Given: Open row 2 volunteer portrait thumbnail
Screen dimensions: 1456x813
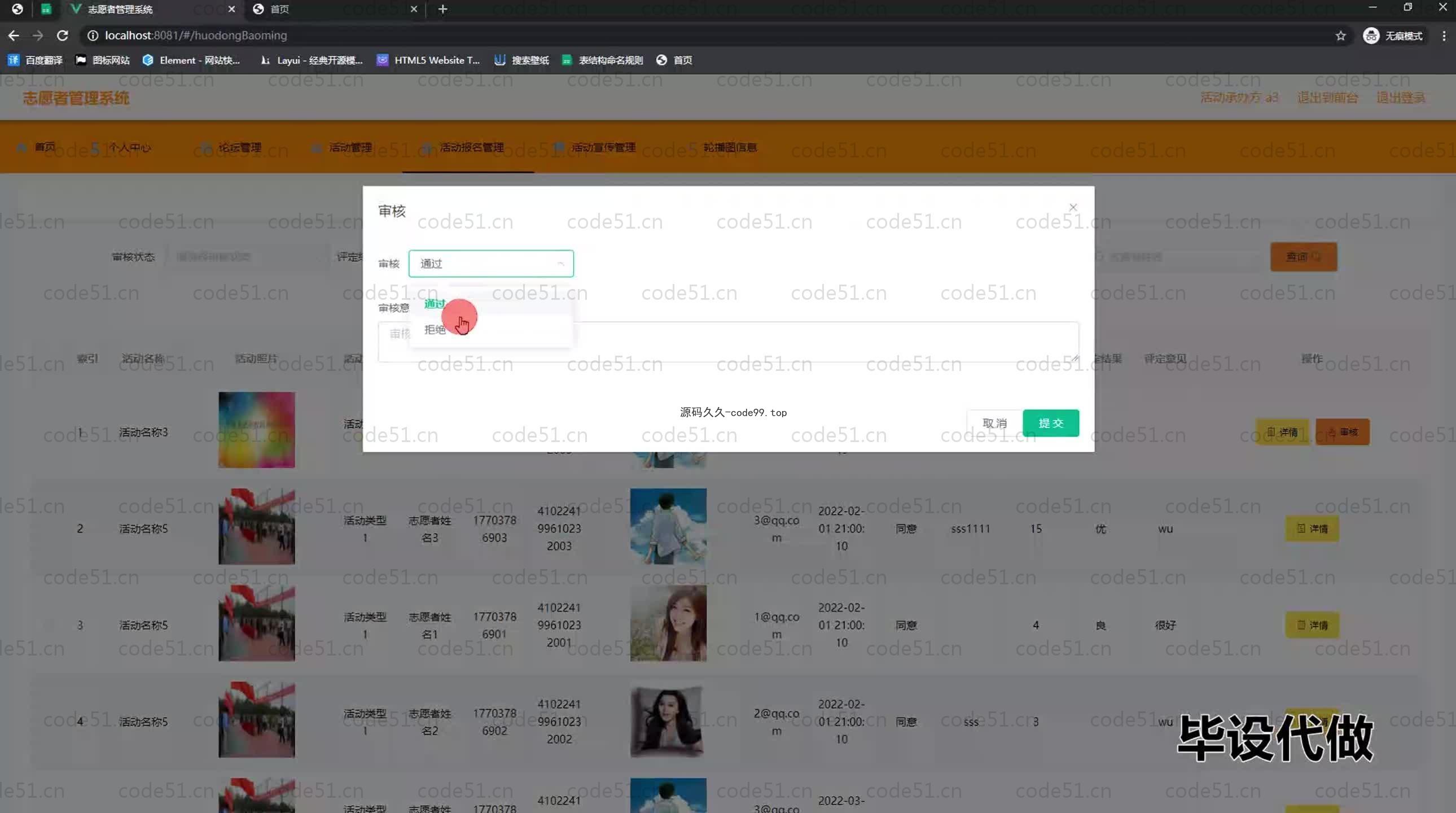Looking at the screenshot, I should (668, 526).
